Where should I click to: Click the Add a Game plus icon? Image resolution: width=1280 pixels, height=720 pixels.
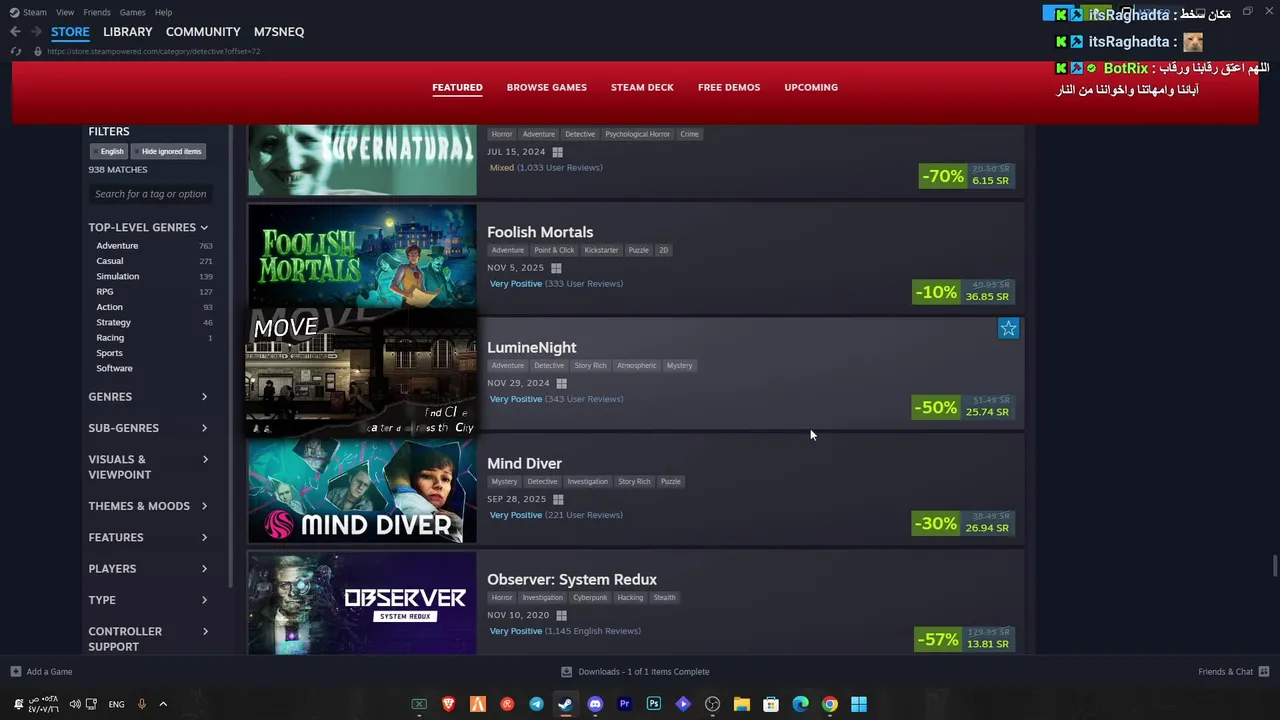tap(15, 671)
